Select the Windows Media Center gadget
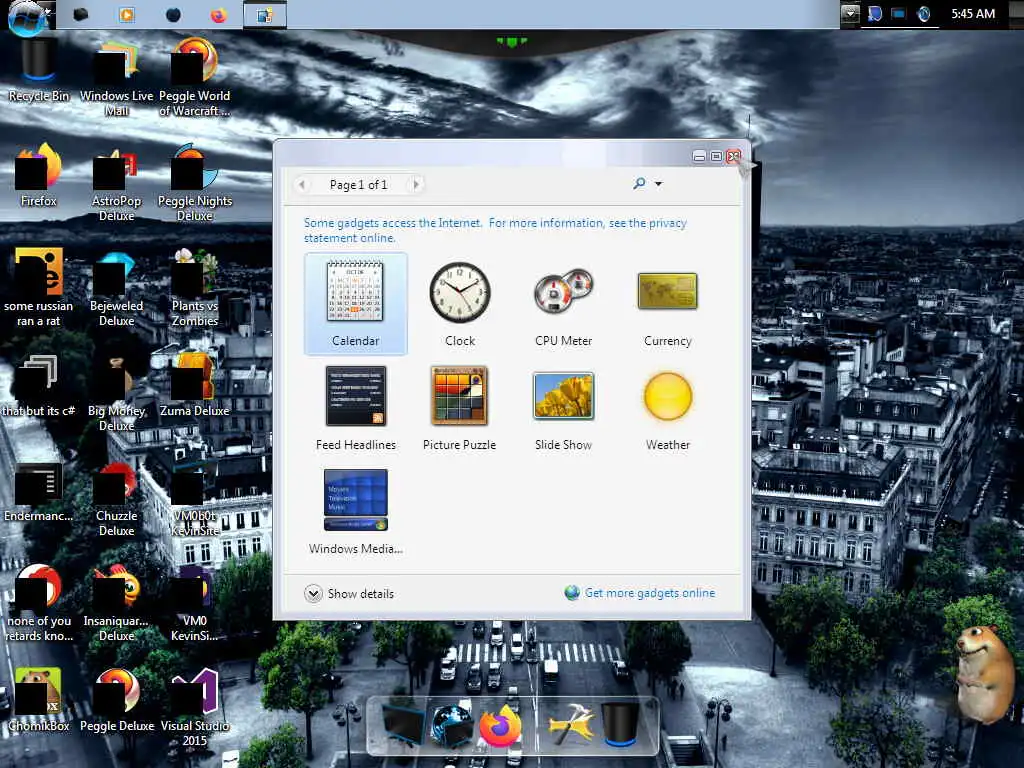 click(x=355, y=512)
